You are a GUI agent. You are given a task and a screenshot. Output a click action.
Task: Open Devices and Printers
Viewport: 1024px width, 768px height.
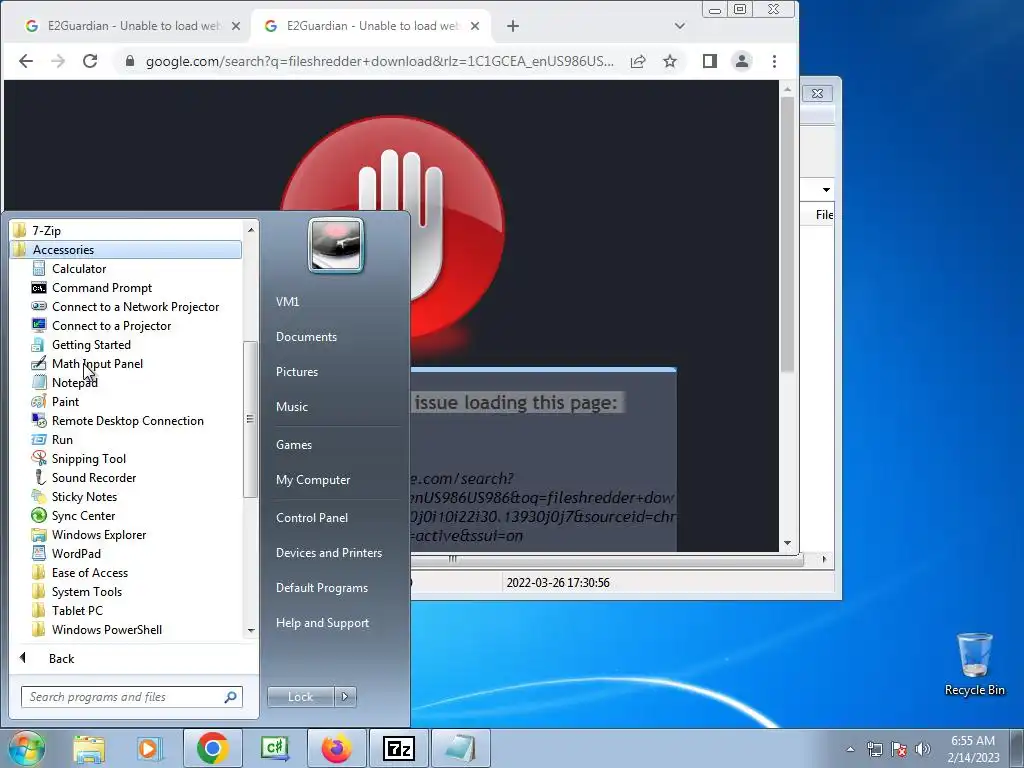(x=328, y=552)
